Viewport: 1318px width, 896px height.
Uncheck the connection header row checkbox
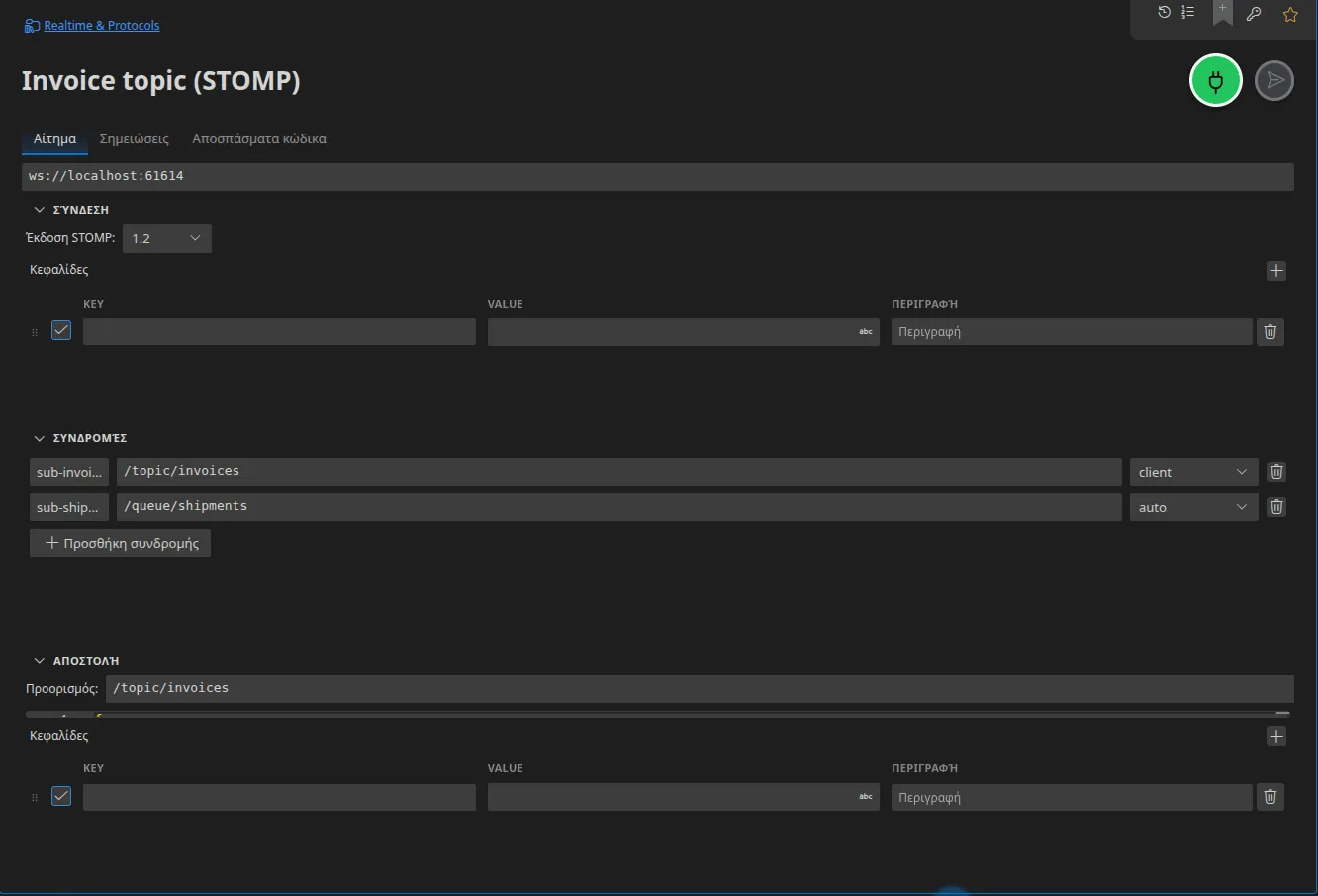tap(61, 330)
